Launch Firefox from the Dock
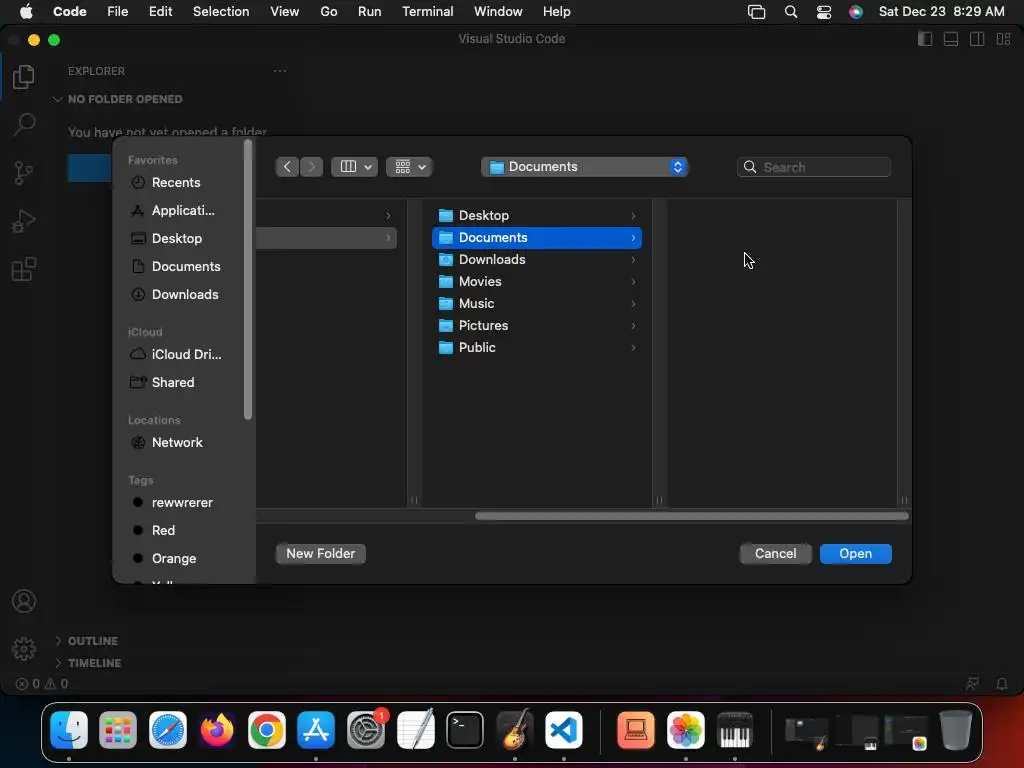Screen dimensions: 1024x768 tap(217, 730)
